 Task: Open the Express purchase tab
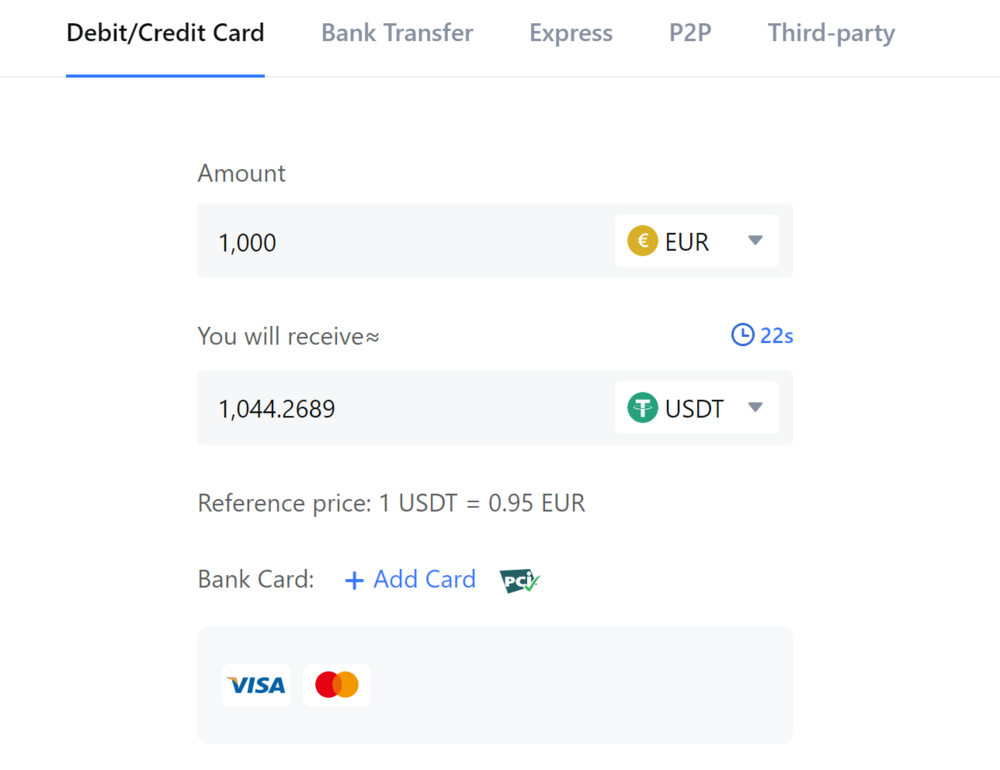(x=570, y=32)
